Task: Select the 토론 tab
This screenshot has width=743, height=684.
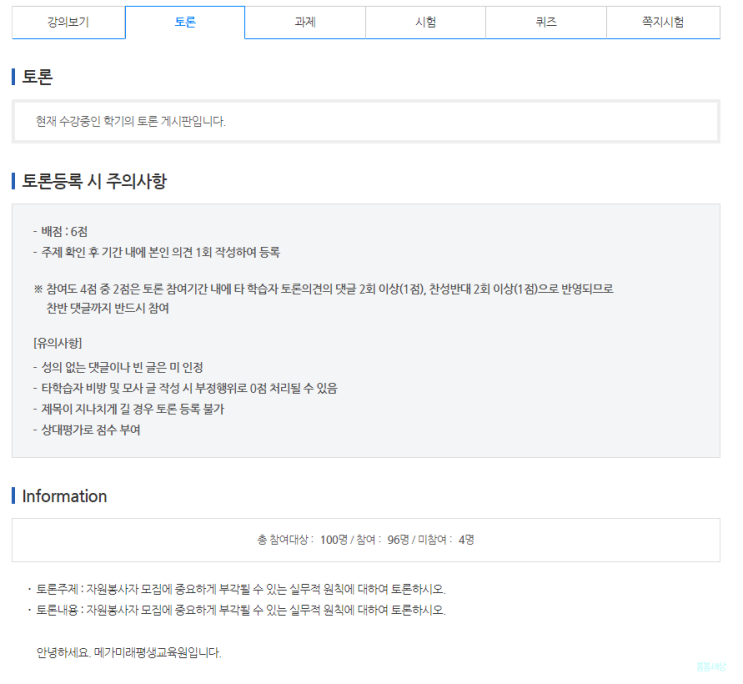Action: (185, 22)
